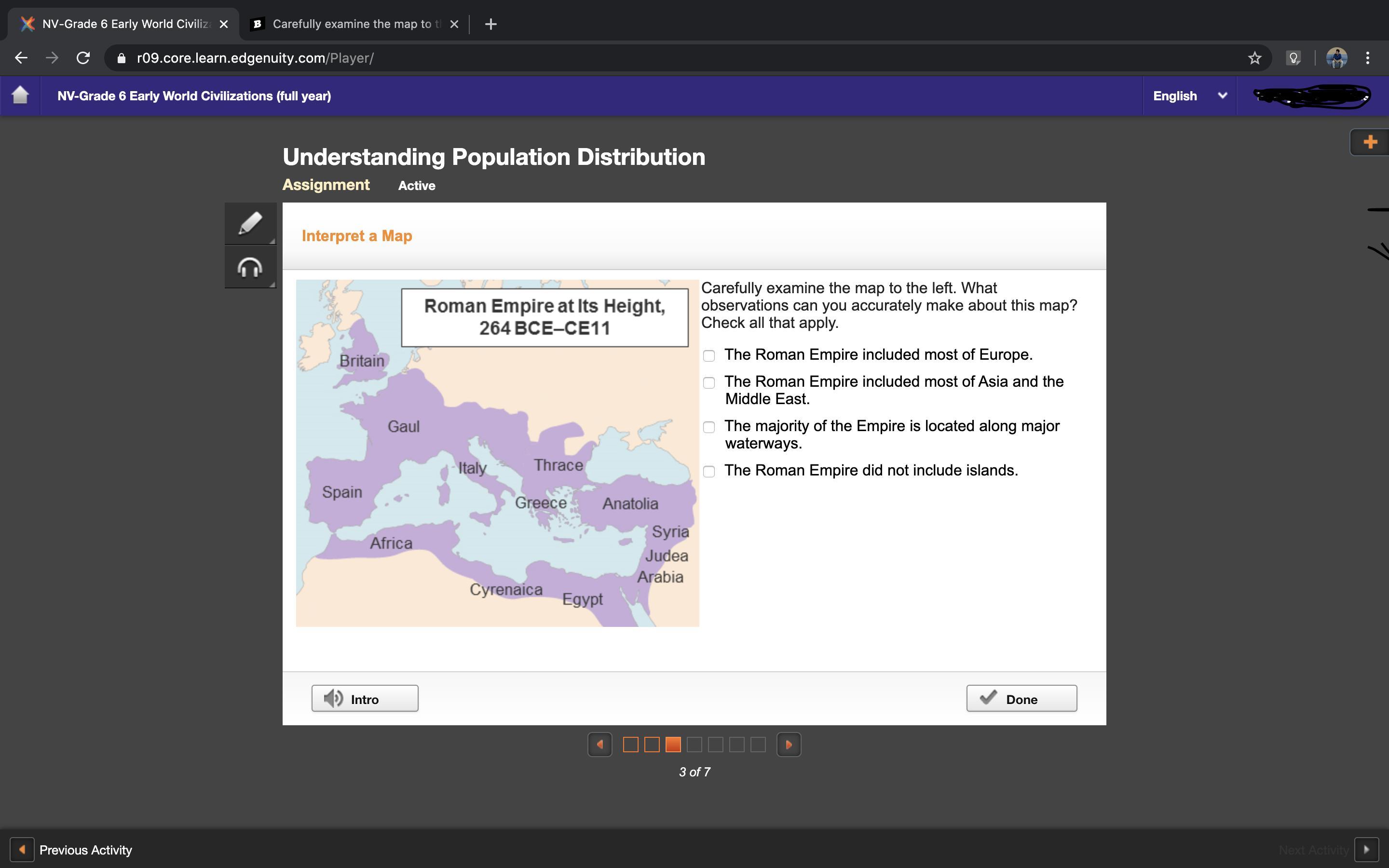
Task: Switch to 'Carefully examine the map' tab
Action: click(x=351, y=24)
